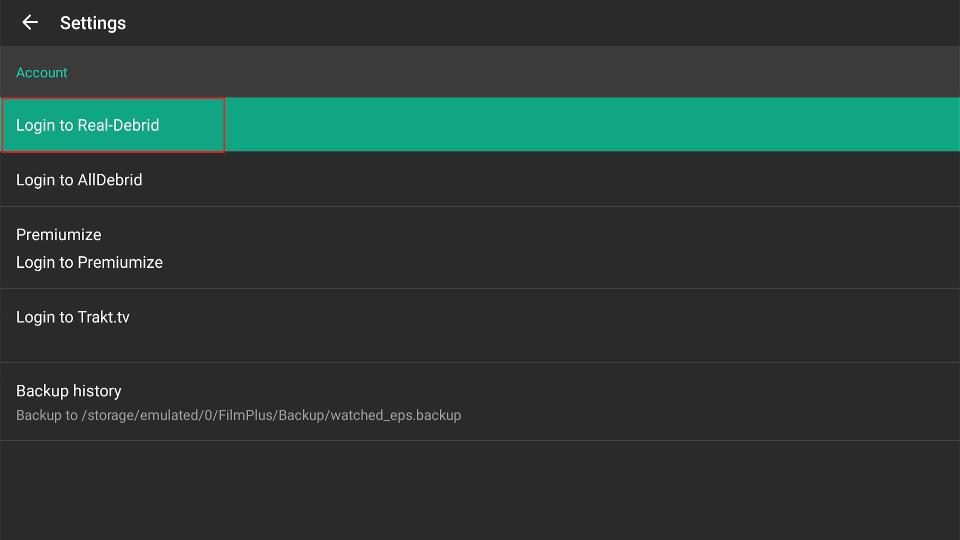Click the red-outlined Real-Debrid box
The width and height of the screenshot is (960, 540).
pos(113,125)
